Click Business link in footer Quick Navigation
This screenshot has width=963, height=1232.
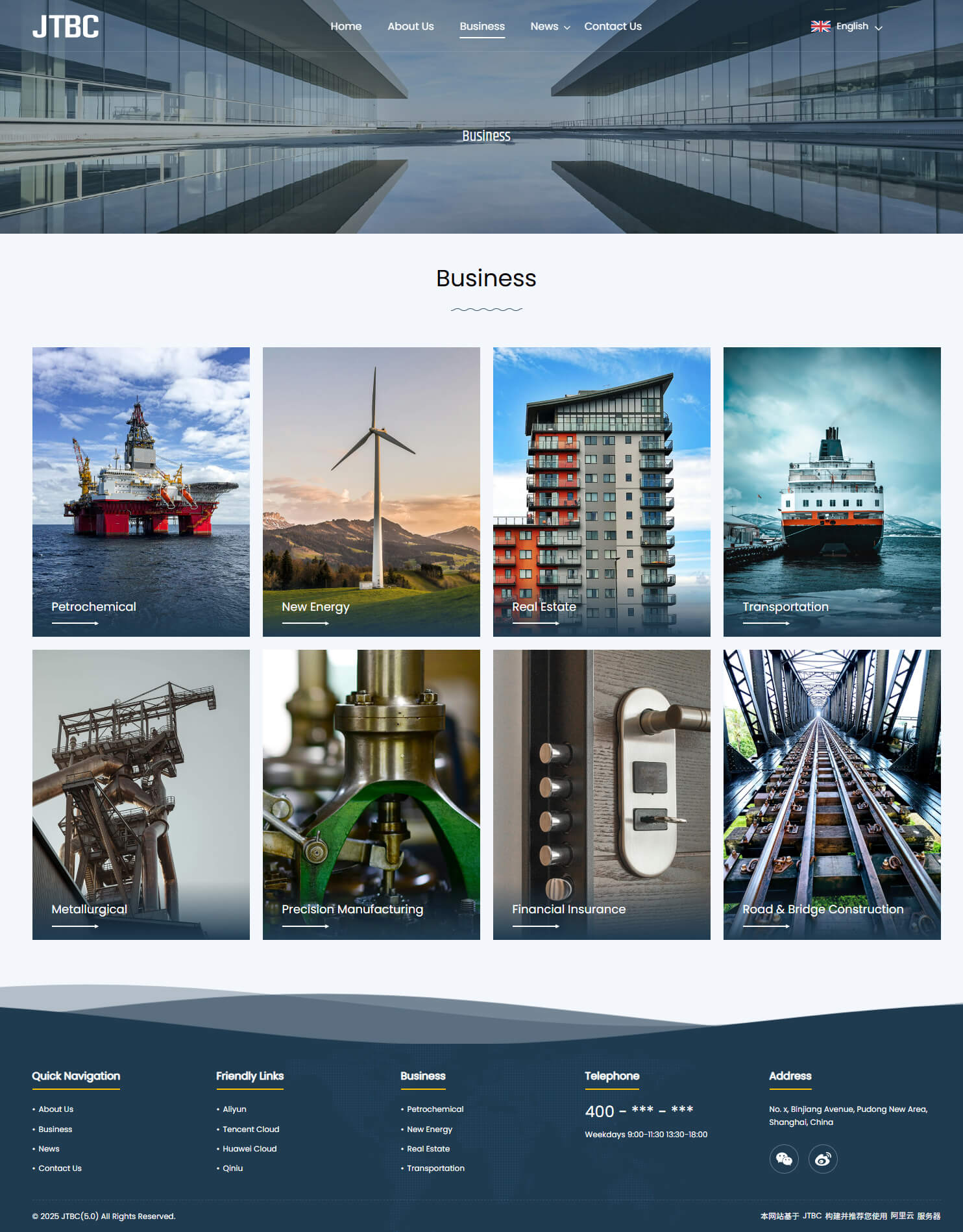[x=55, y=1129]
